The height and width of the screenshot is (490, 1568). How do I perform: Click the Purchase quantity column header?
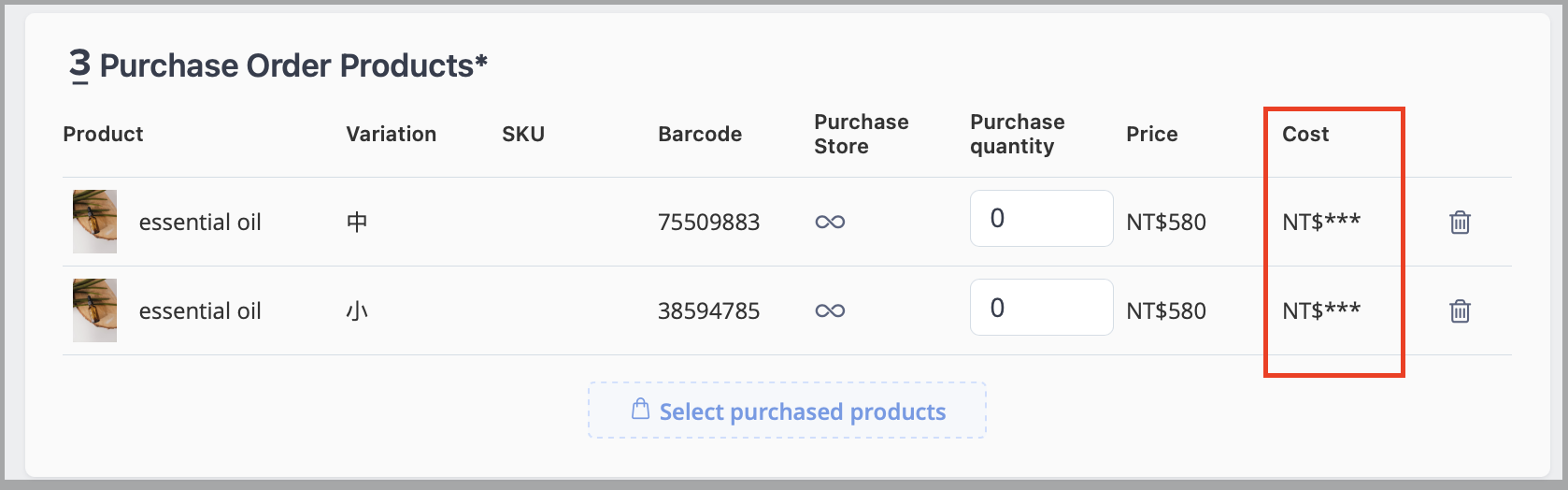(x=1017, y=134)
